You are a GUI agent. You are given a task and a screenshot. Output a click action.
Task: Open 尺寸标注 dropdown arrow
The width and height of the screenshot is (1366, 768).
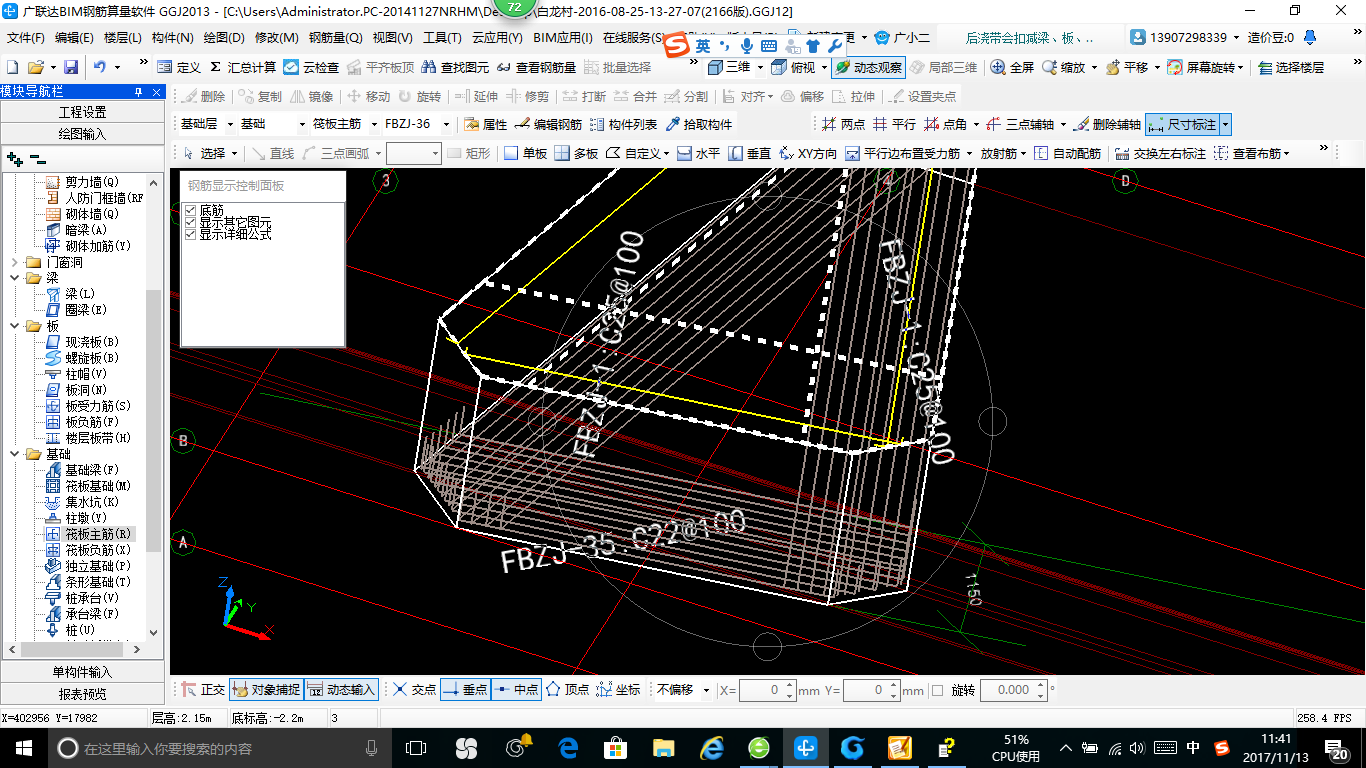point(1225,124)
